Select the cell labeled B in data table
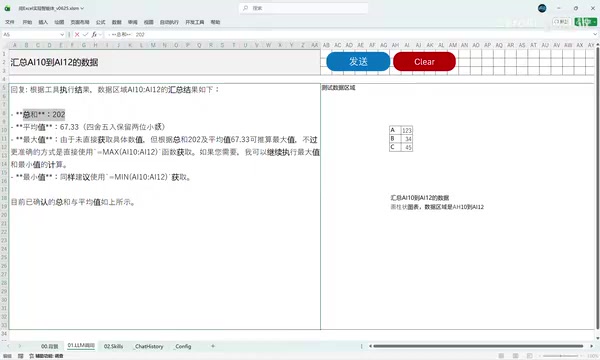Viewport: 600px width, 360px height. point(395,139)
